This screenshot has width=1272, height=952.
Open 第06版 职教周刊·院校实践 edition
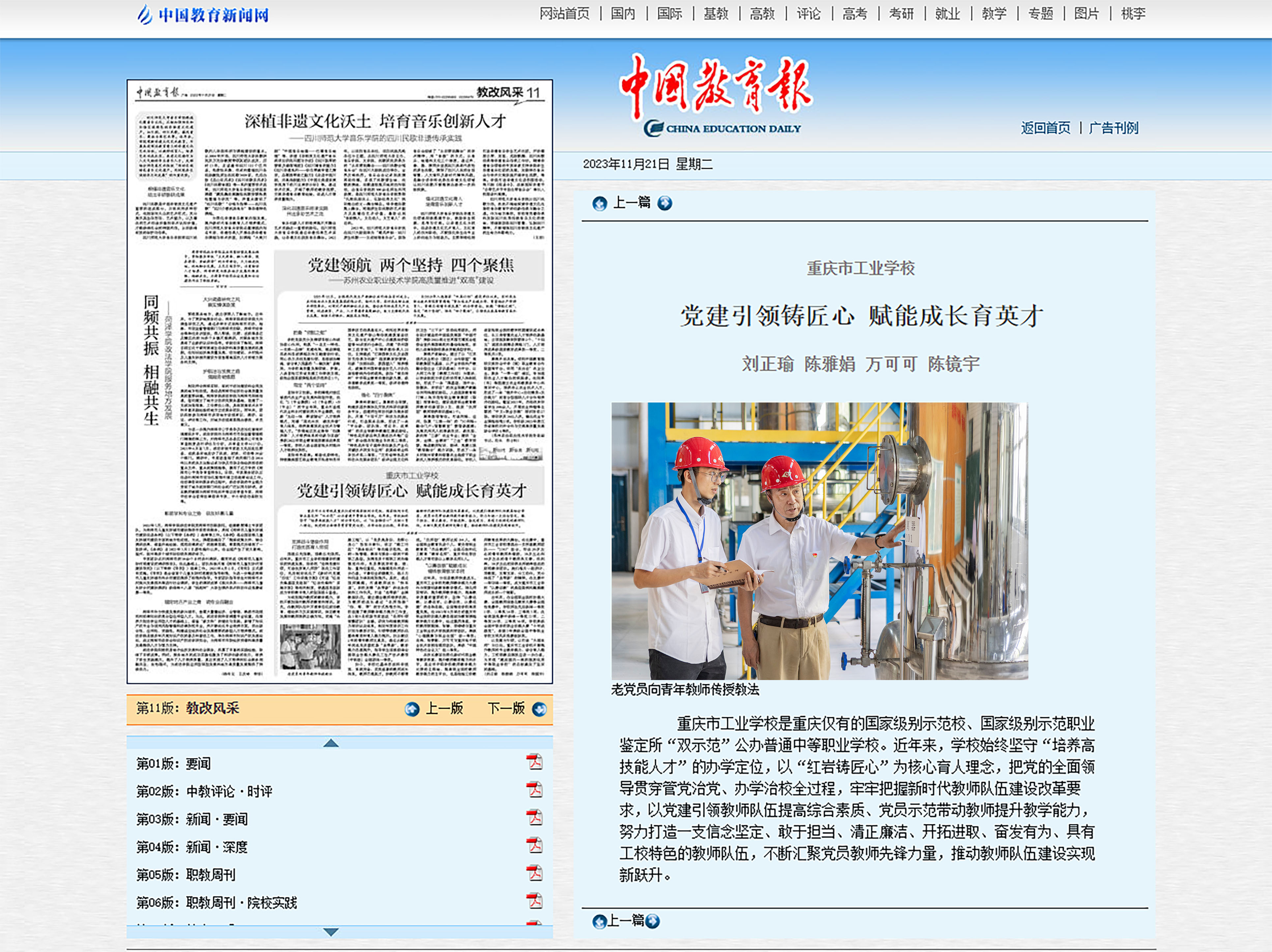coord(216,903)
